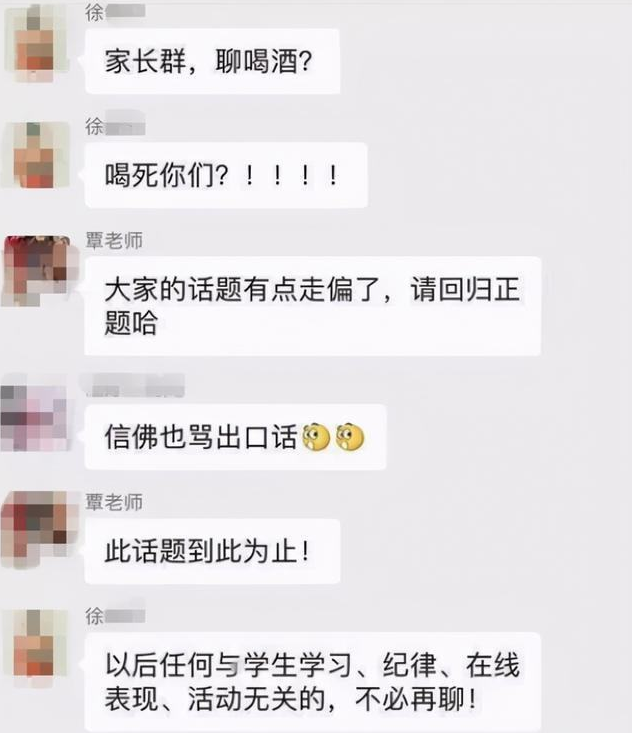632x733 pixels.
Task: Open profile picture next to "喝死你们?!!!!"
Action: coord(37,155)
